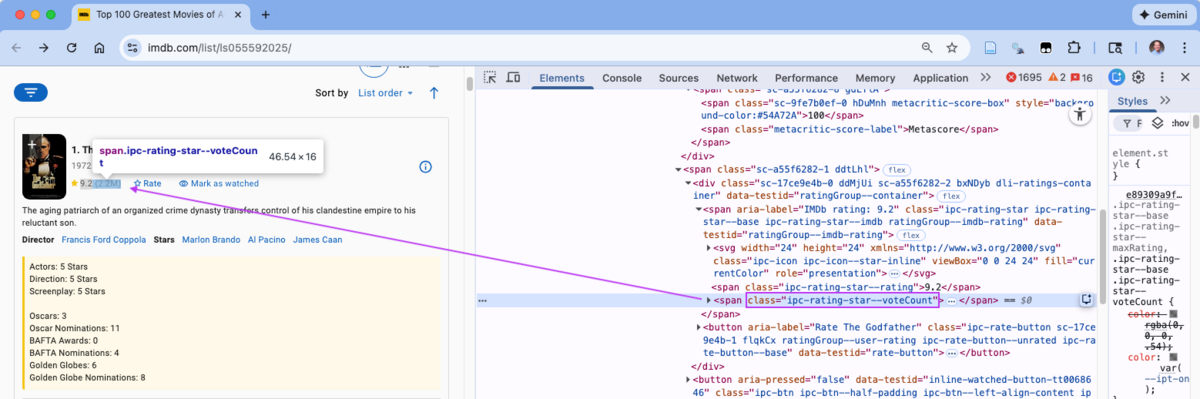Open the CSS layers toggle icon
This screenshot has height=399, width=1200.
1157,124
